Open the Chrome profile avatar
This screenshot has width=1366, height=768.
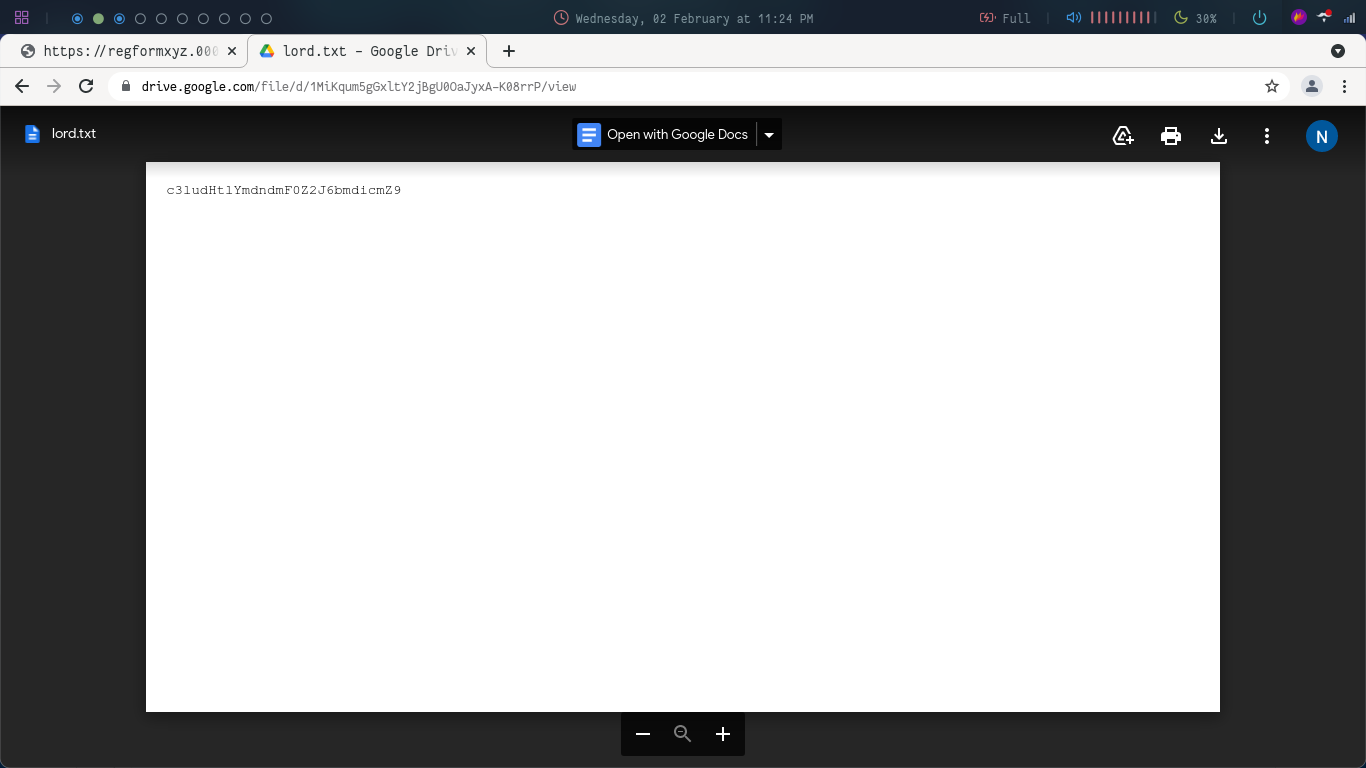click(1312, 86)
